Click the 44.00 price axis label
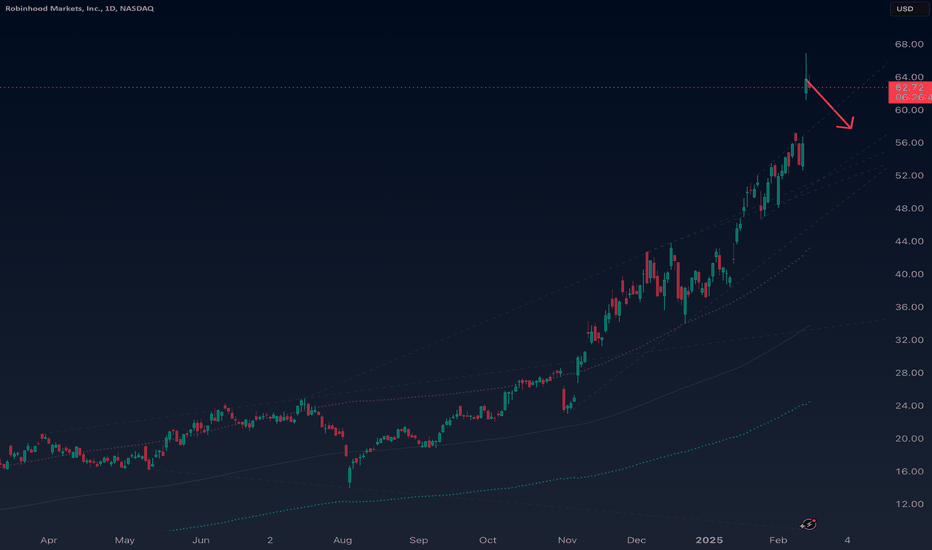 click(909, 241)
